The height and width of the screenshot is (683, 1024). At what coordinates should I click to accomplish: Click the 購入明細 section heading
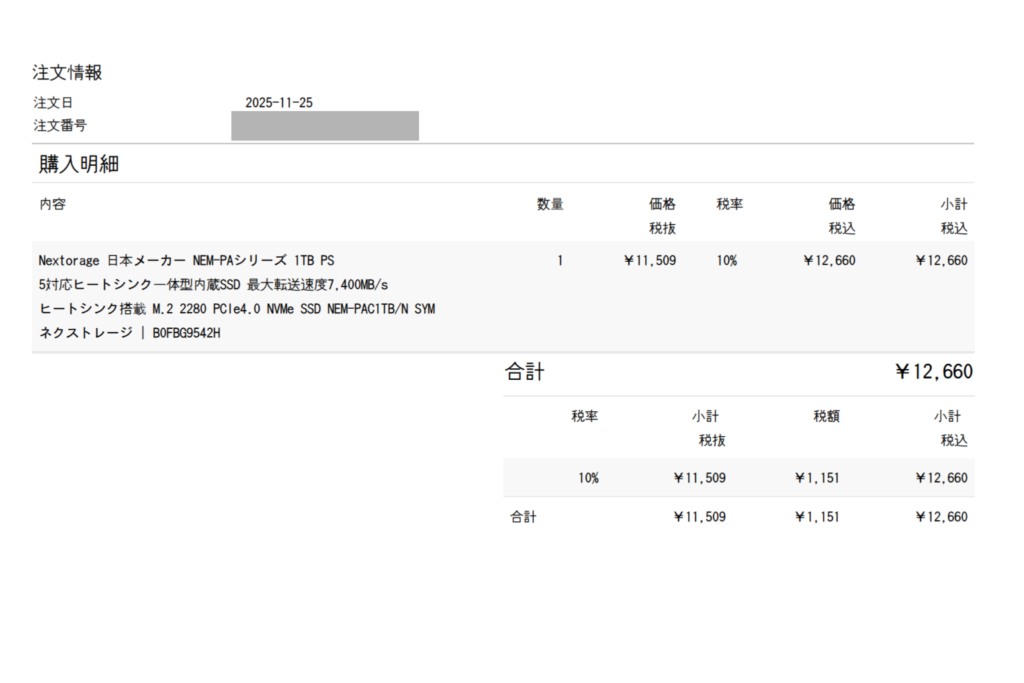pos(79,165)
